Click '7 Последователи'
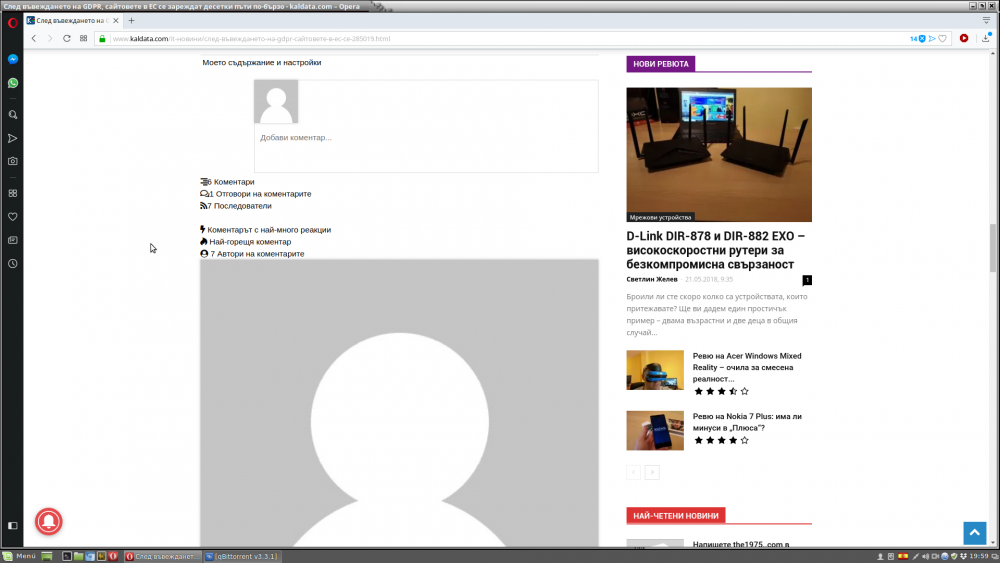1000x563 pixels. tap(236, 206)
